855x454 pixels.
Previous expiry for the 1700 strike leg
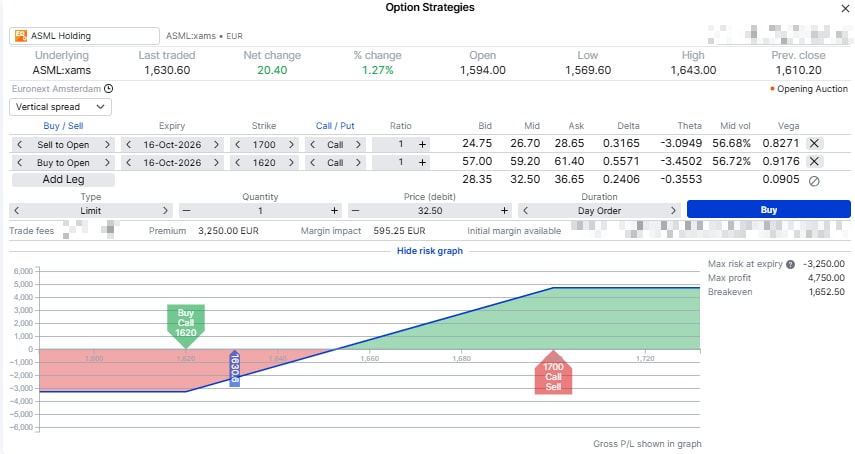(129, 144)
